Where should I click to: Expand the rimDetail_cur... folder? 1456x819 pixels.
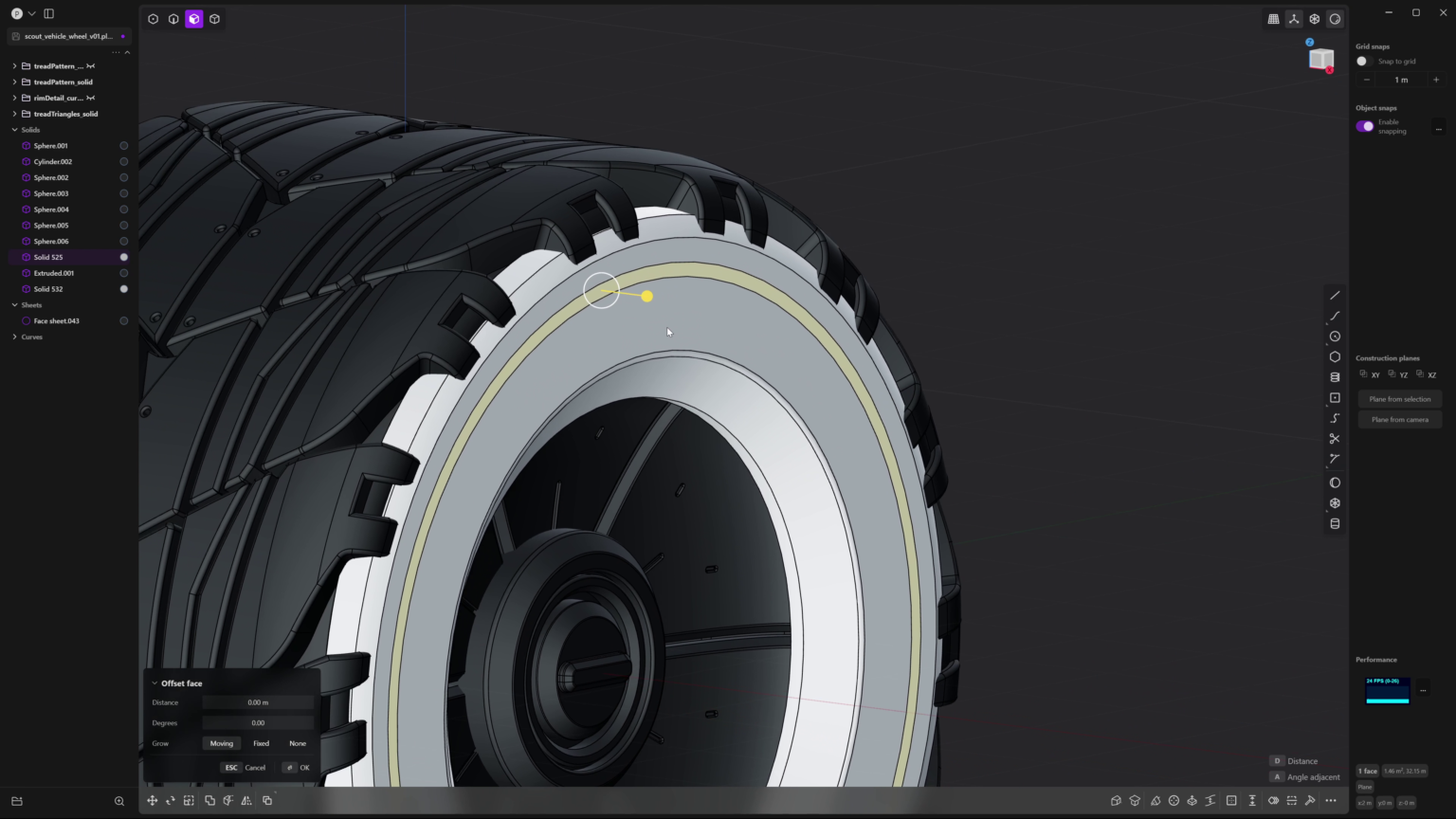14,98
